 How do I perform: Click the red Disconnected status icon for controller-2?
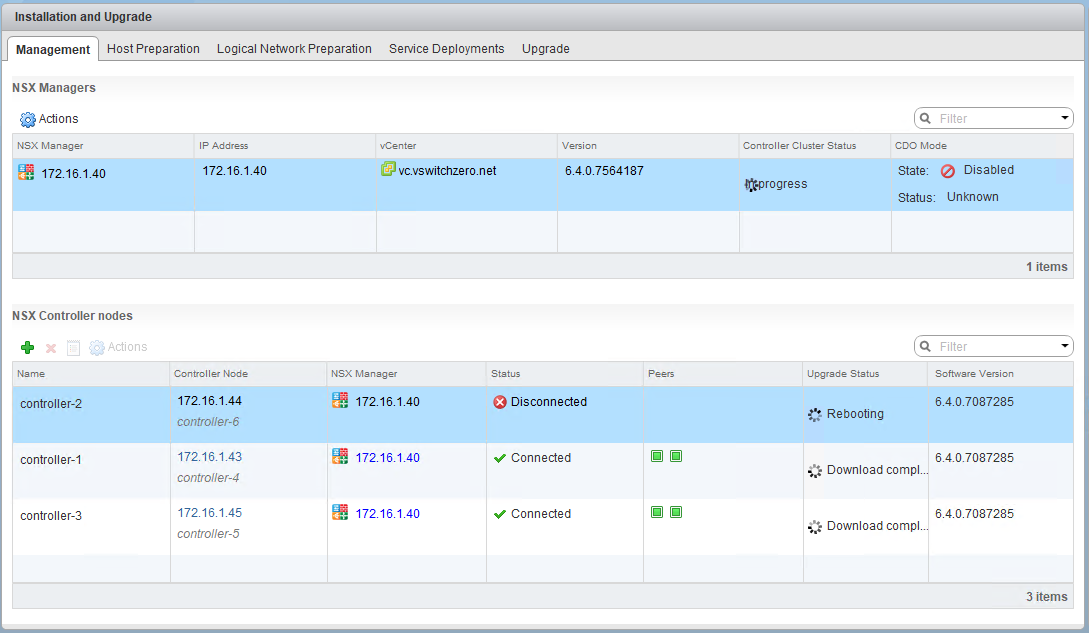(500, 402)
